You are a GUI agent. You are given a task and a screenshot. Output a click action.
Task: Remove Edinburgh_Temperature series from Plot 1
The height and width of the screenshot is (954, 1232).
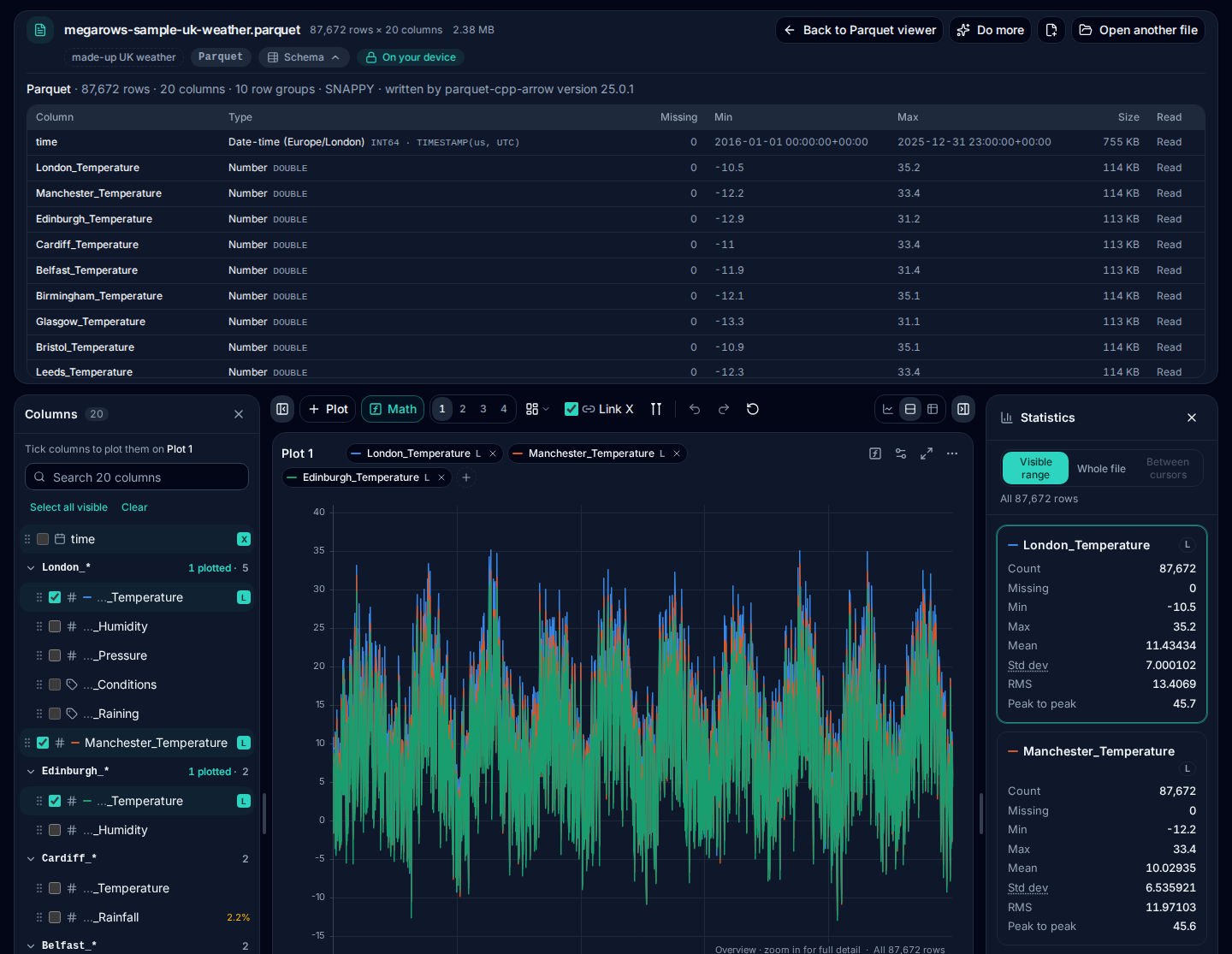coord(441,477)
